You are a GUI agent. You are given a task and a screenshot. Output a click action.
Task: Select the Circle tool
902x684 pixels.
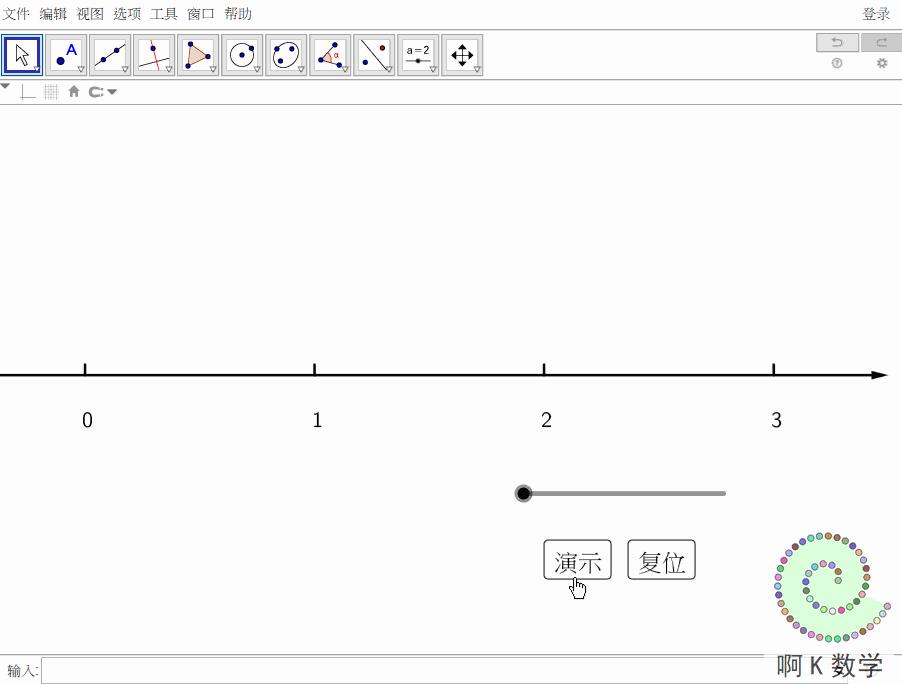point(242,54)
